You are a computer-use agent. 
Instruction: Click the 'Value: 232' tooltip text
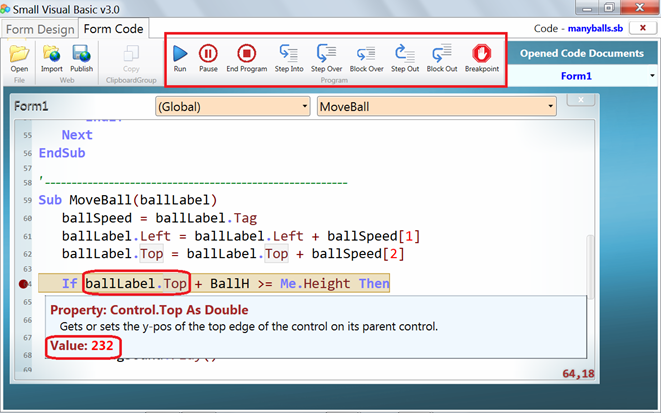(x=82, y=346)
